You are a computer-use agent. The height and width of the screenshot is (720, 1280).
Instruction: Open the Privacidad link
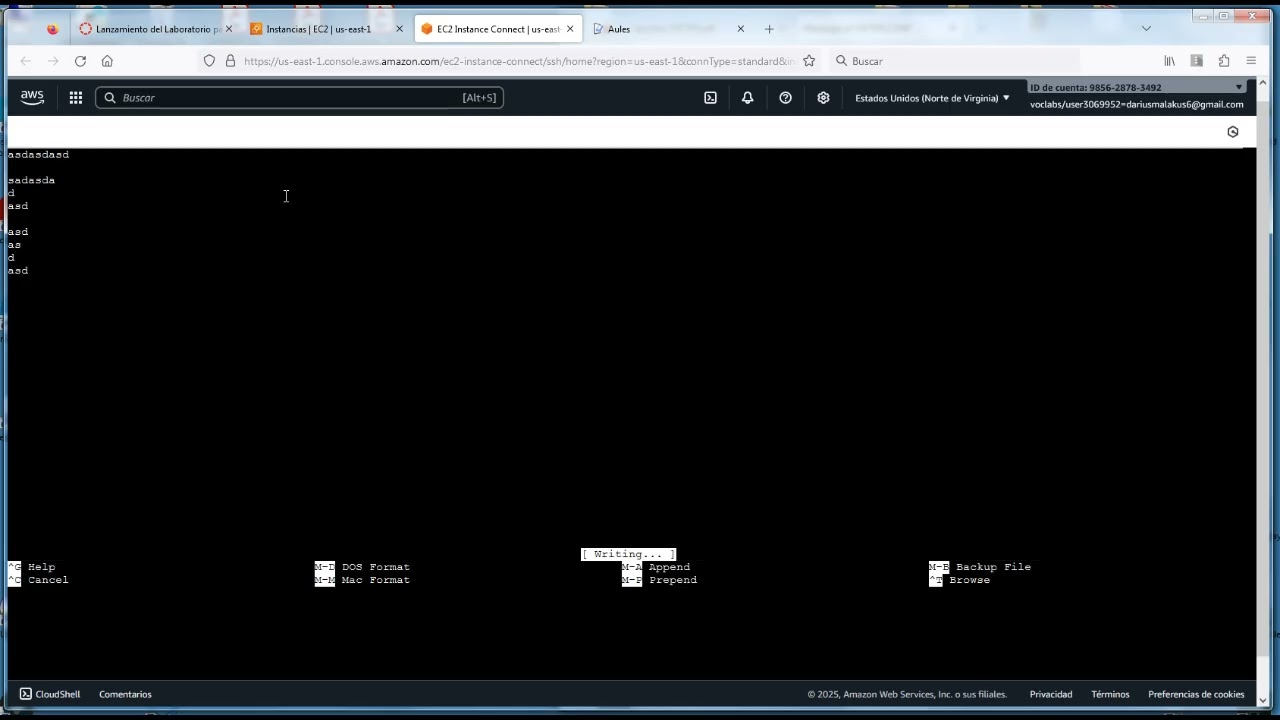click(x=1051, y=694)
